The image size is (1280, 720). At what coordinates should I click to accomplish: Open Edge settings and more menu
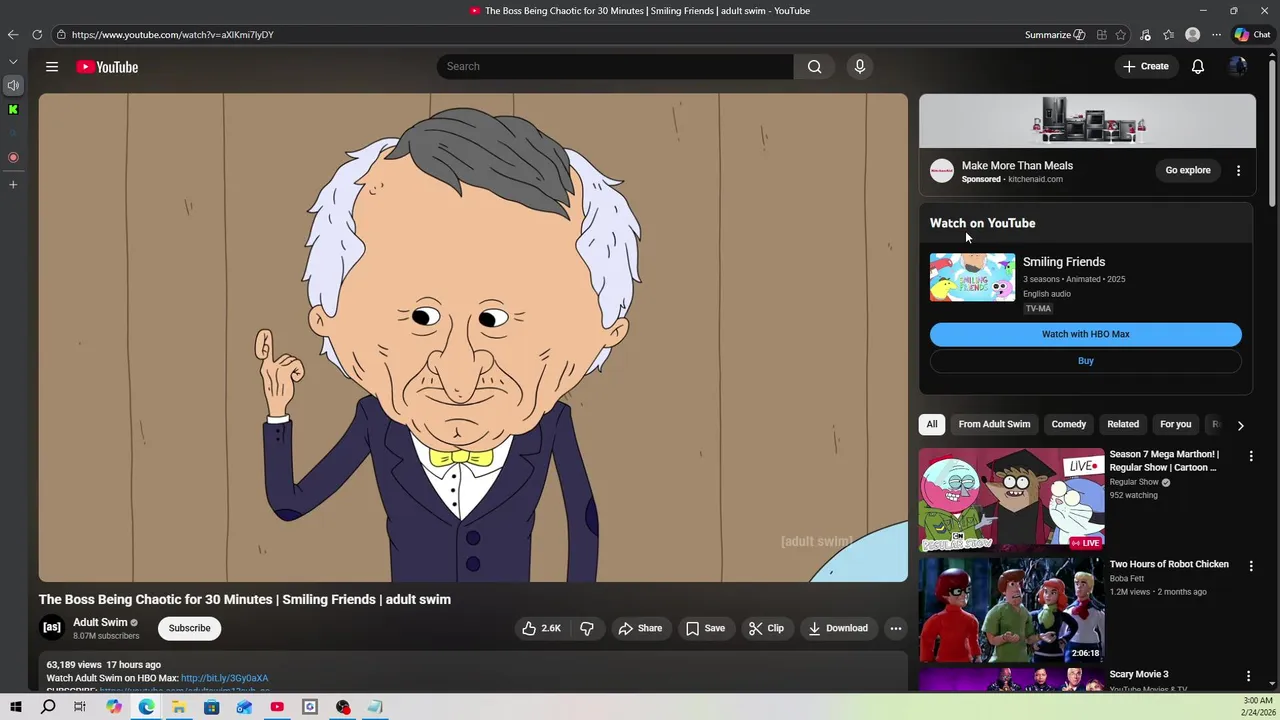pyautogui.click(x=1217, y=35)
